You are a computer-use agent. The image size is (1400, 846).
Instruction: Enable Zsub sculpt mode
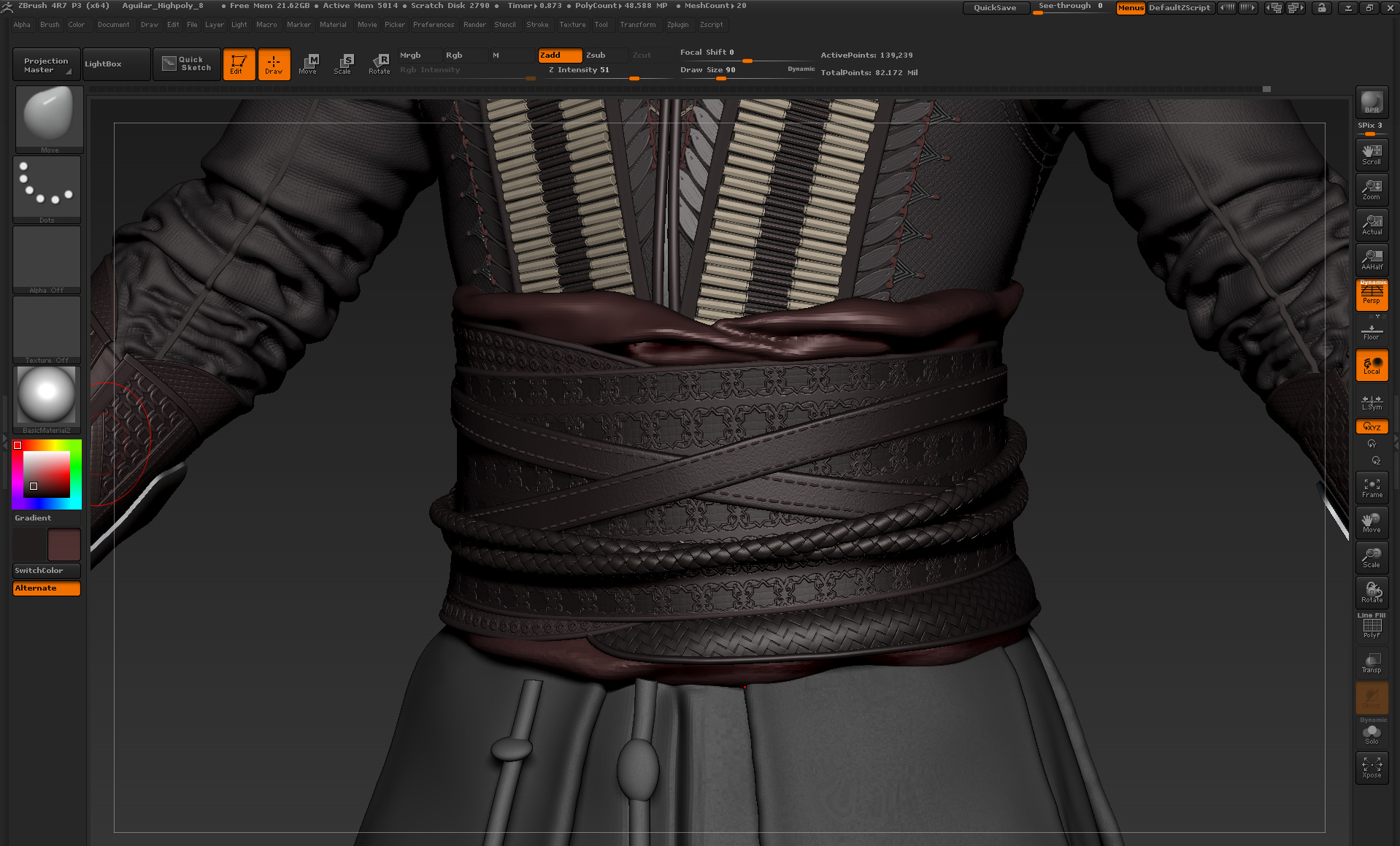click(x=605, y=55)
